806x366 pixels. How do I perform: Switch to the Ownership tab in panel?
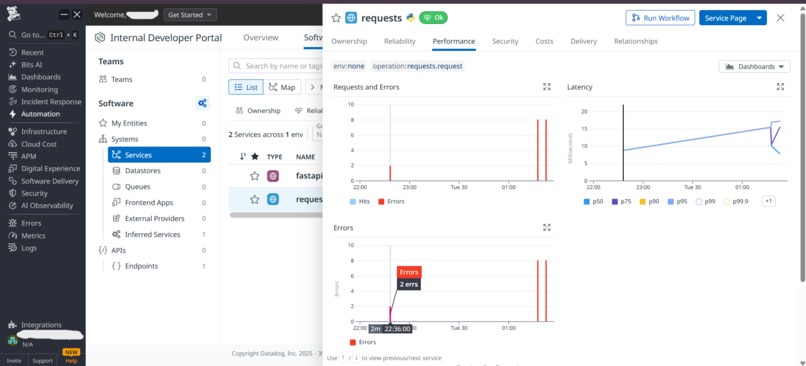click(x=349, y=41)
